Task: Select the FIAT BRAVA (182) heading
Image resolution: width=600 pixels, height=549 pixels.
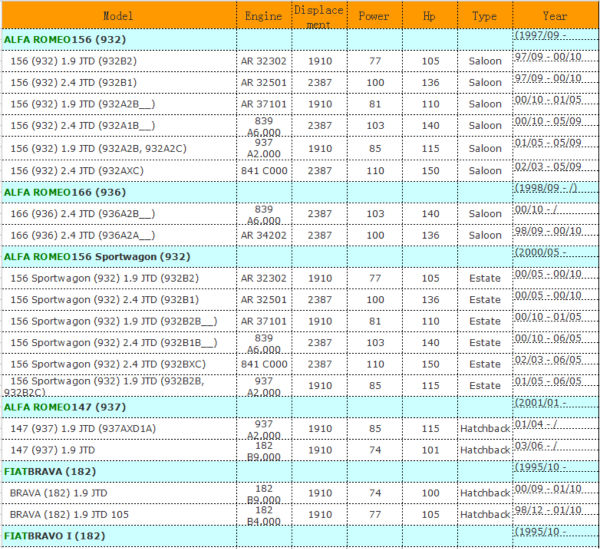Action: pyautogui.click(x=50, y=471)
